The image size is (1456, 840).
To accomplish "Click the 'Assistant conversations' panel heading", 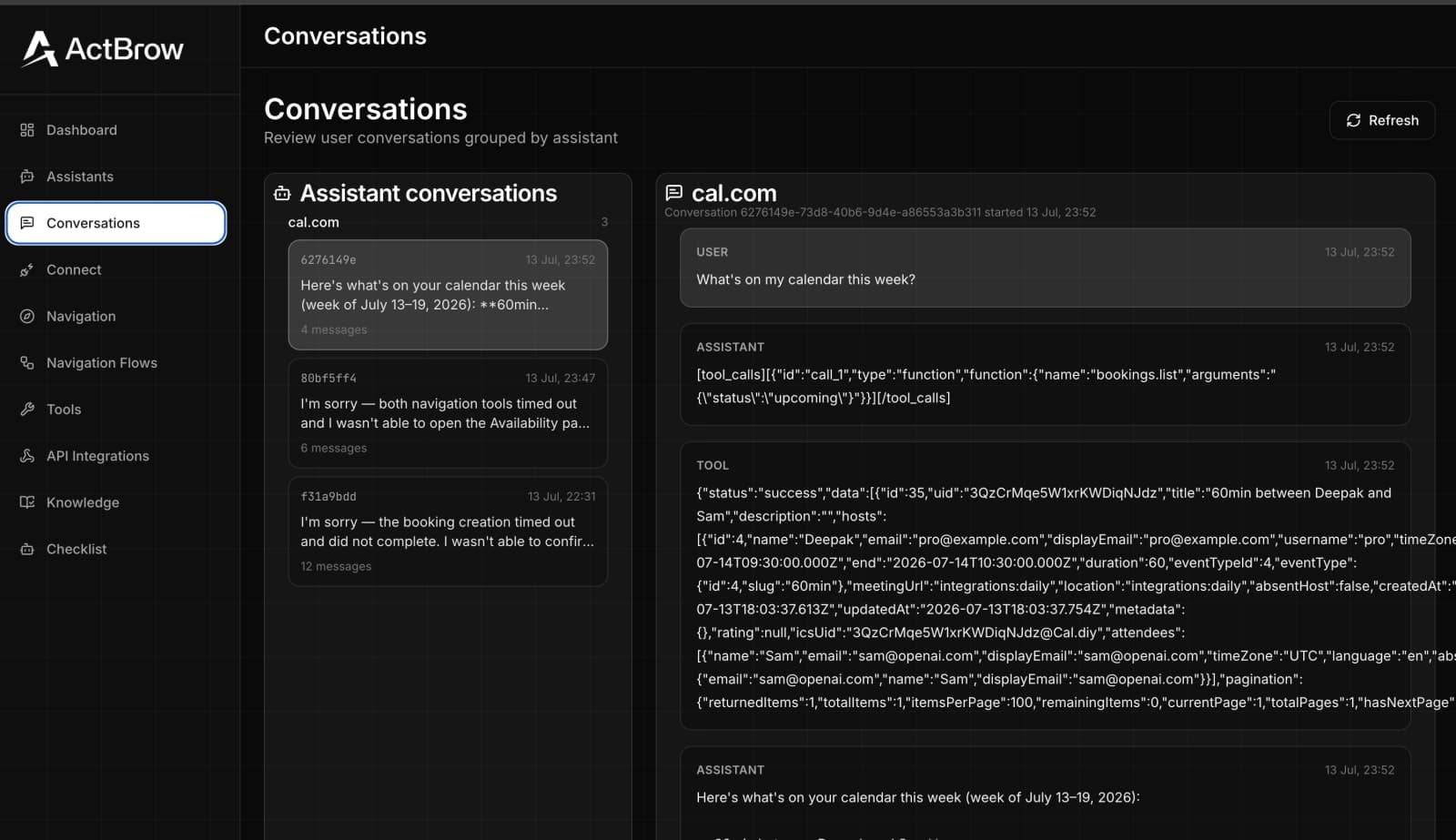I will pyautogui.click(x=429, y=193).
